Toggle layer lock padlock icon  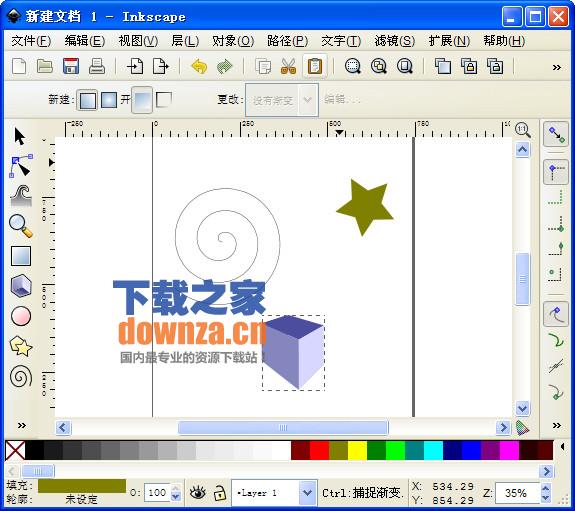click(x=219, y=493)
